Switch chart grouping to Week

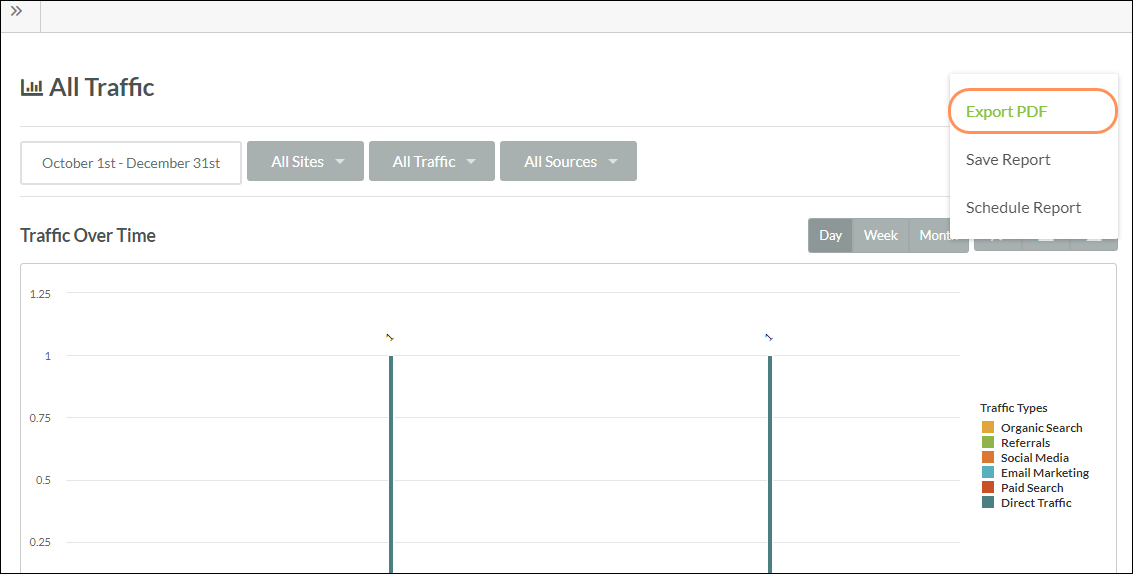coord(881,236)
